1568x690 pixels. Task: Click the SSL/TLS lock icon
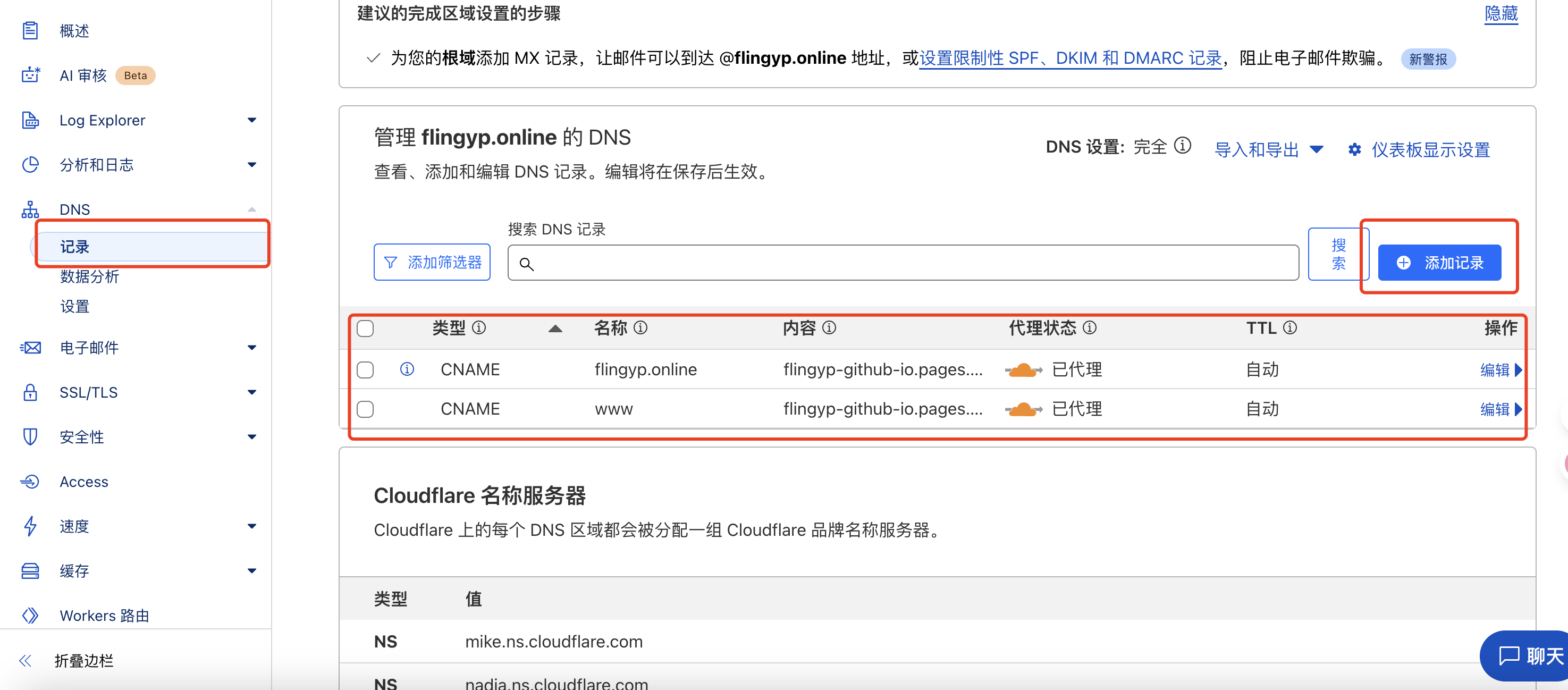point(30,392)
